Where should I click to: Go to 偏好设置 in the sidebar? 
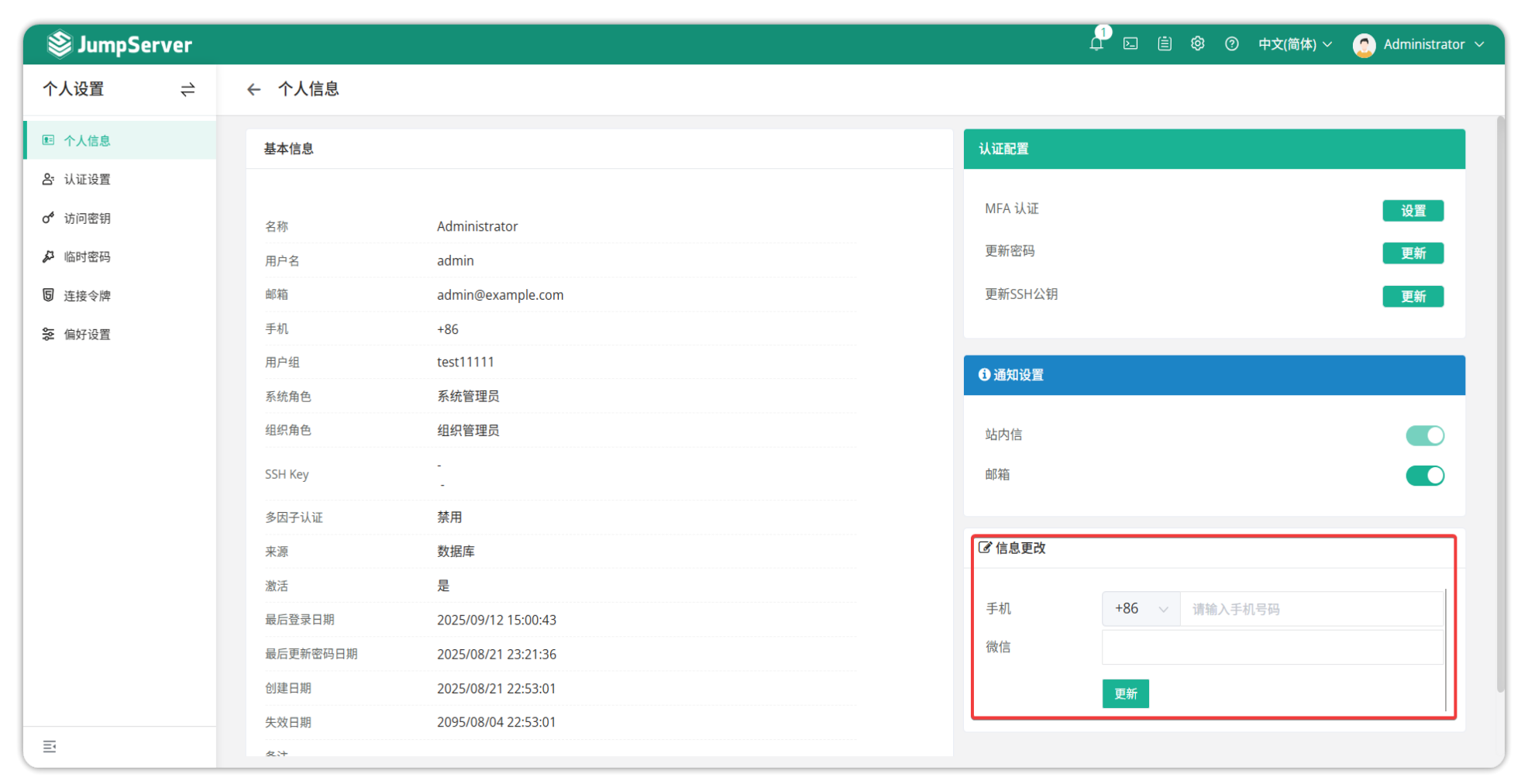point(87,335)
